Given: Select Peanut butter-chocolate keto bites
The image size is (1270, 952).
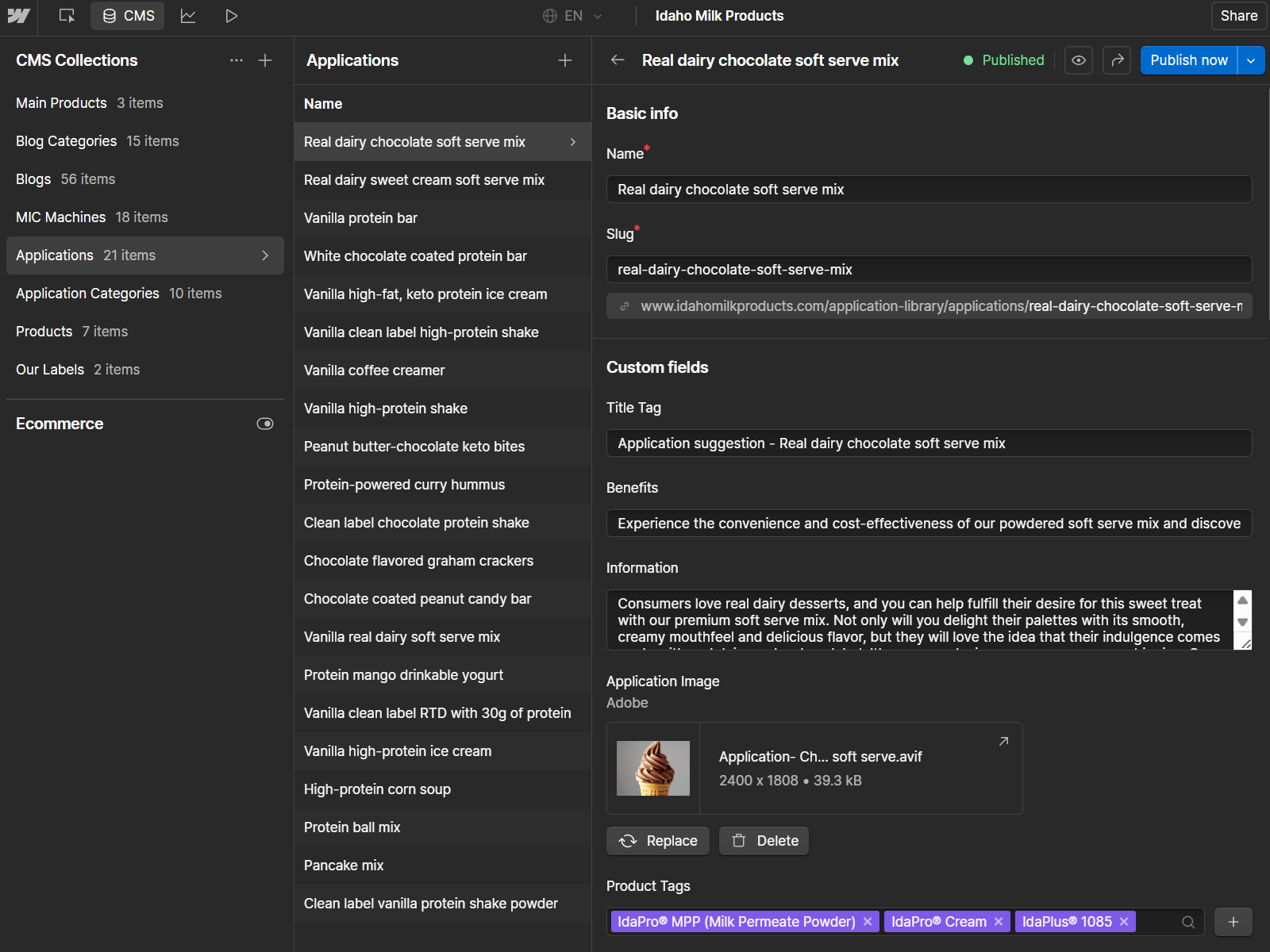Looking at the screenshot, I should (x=443, y=447).
